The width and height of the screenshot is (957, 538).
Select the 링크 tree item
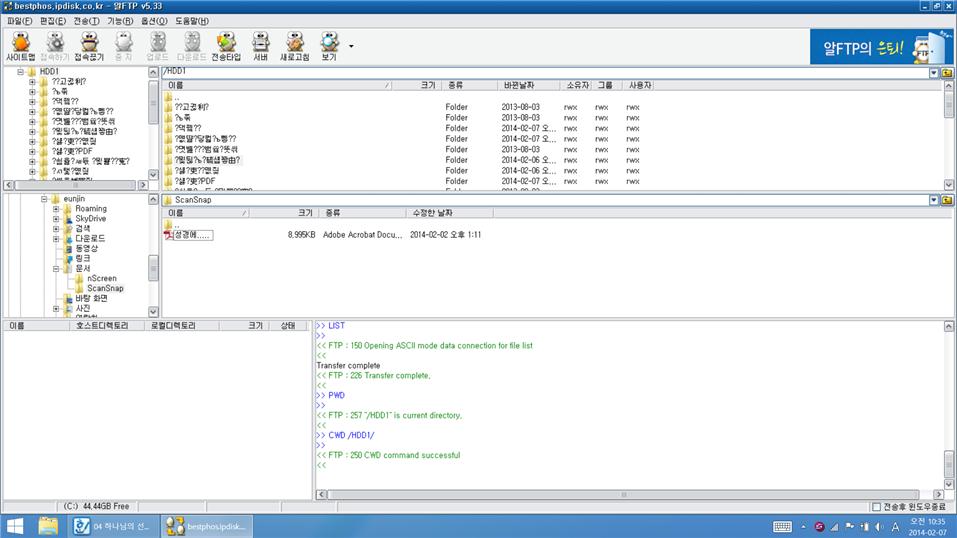pyautogui.click(x=82, y=258)
